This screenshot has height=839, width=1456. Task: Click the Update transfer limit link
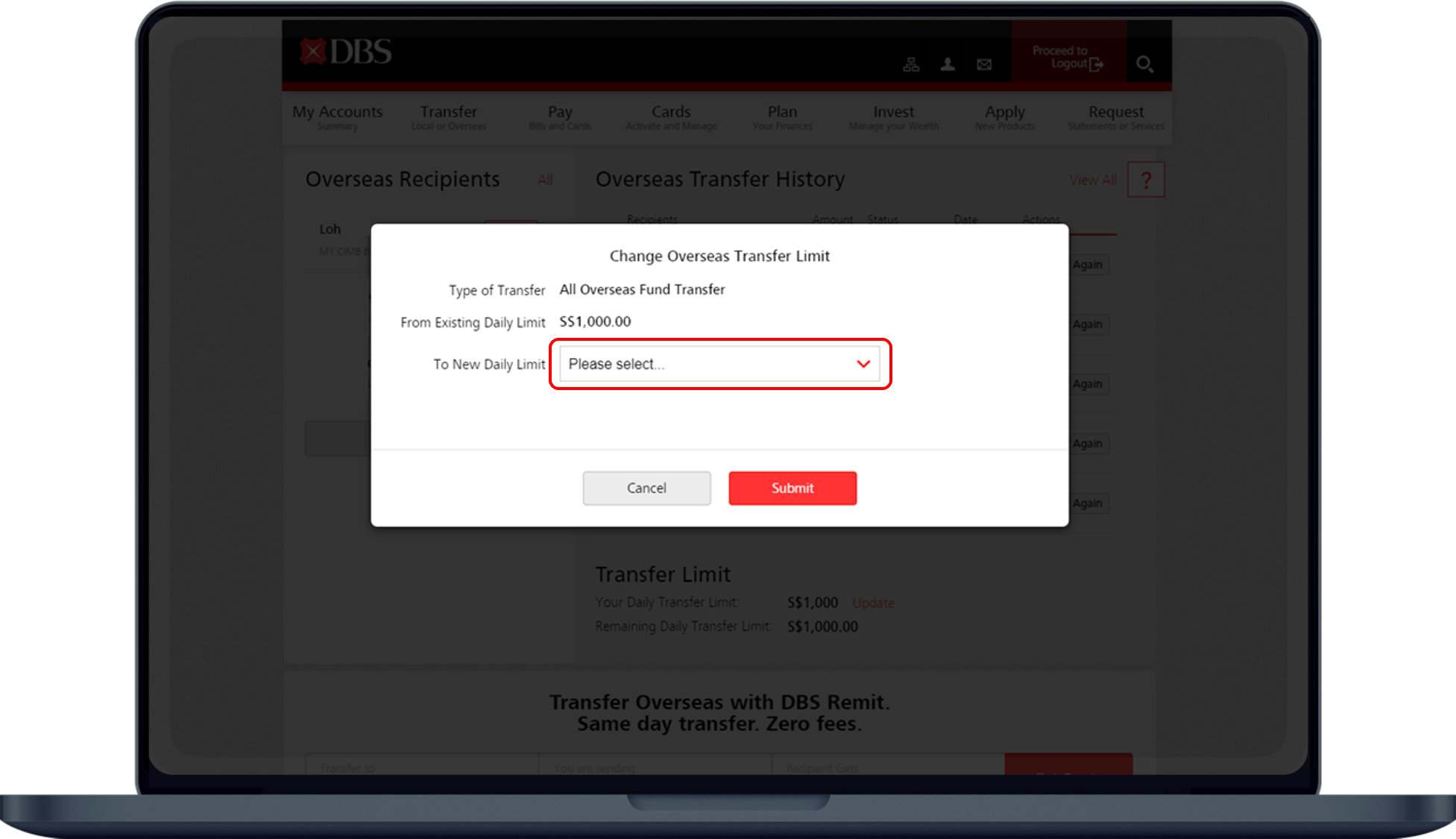coord(873,603)
